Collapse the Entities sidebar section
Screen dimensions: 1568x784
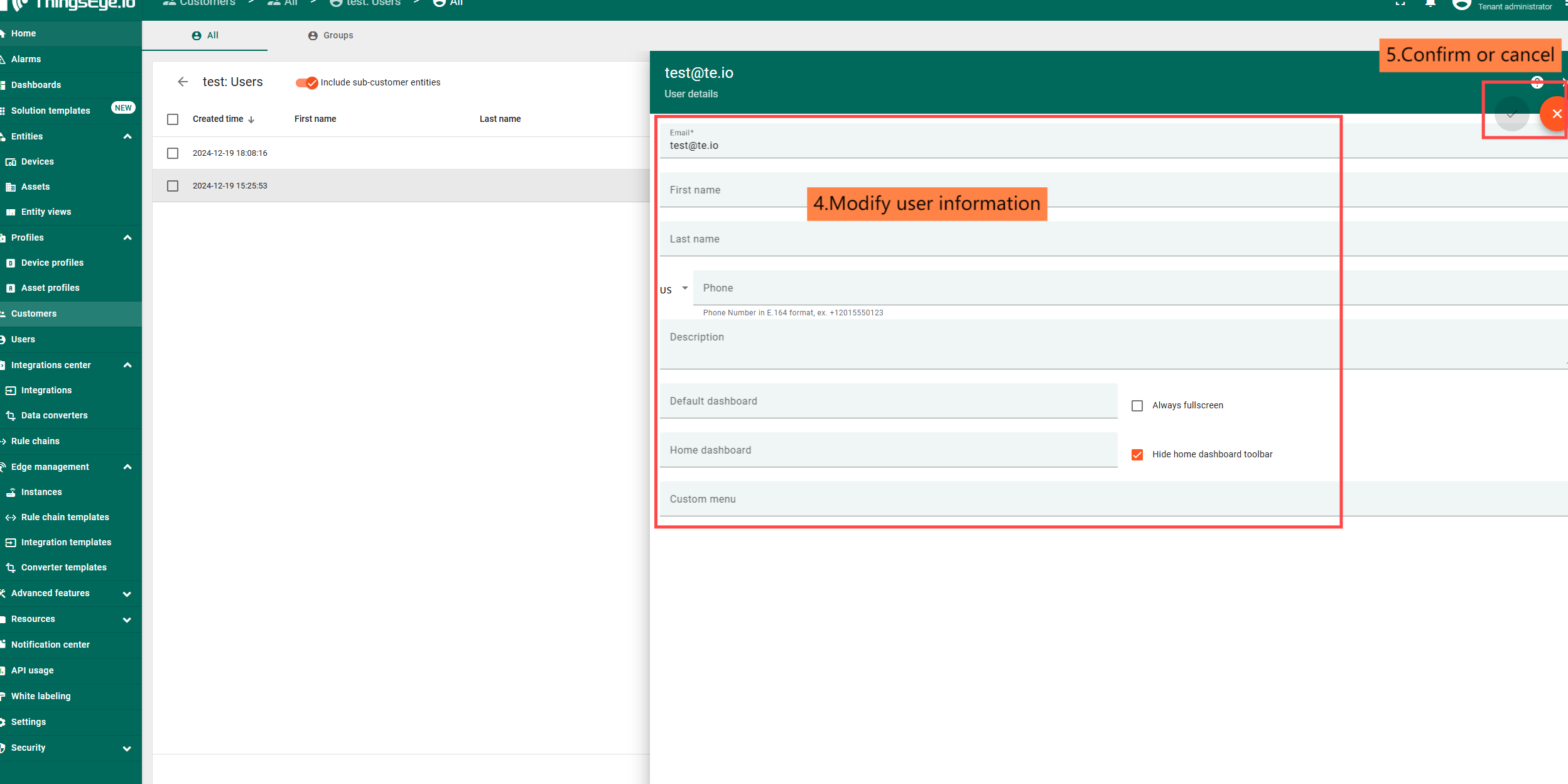(x=127, y=136)
